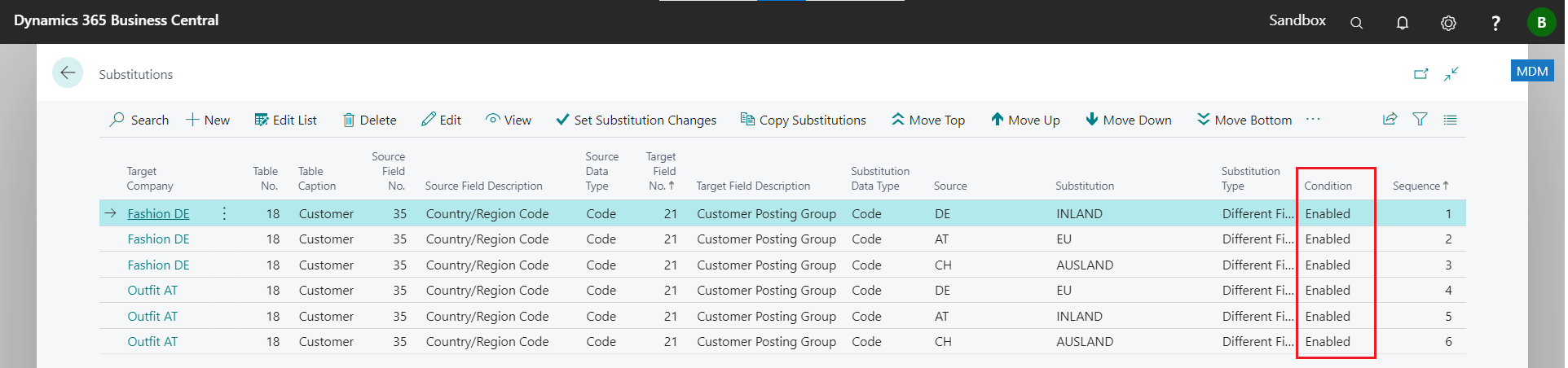Sort by the Target Field No. header
Viewport: 1568px width, 368px height.
pyautogui.click(x=661, y=171)
